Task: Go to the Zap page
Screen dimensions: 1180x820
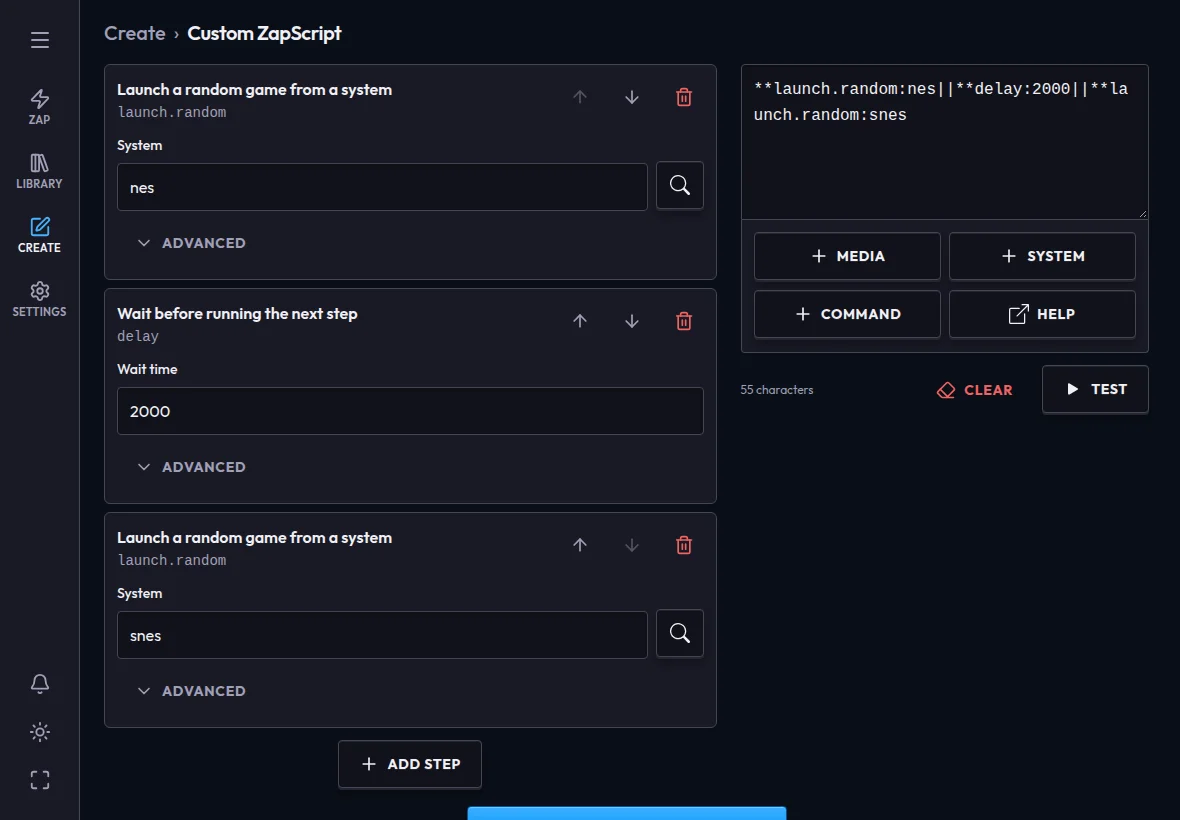Action: coord(39,107)
